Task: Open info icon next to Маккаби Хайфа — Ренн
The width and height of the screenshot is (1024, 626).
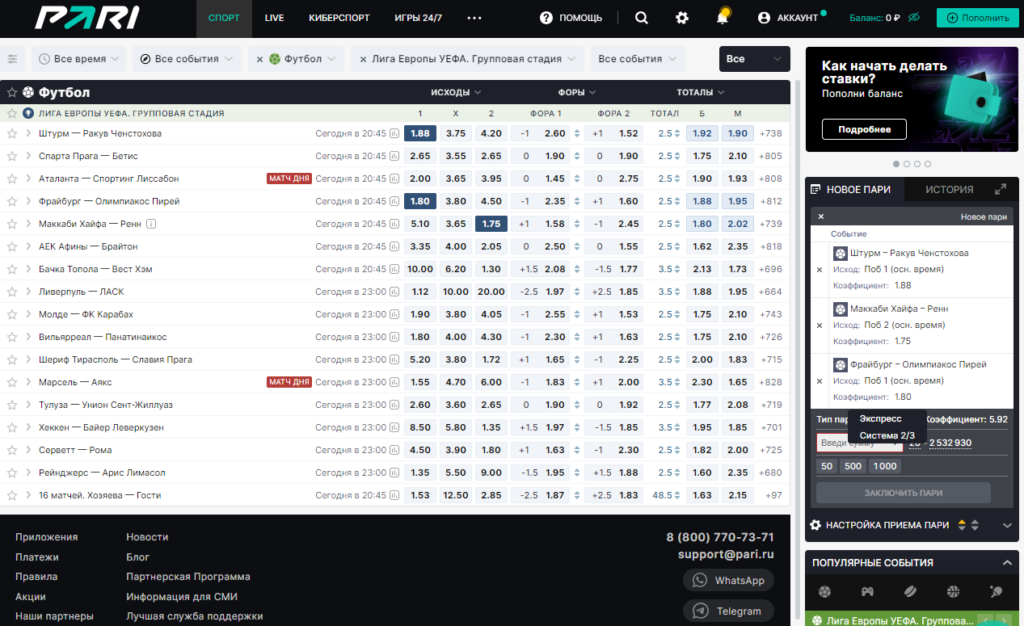Action: (151, 224)
